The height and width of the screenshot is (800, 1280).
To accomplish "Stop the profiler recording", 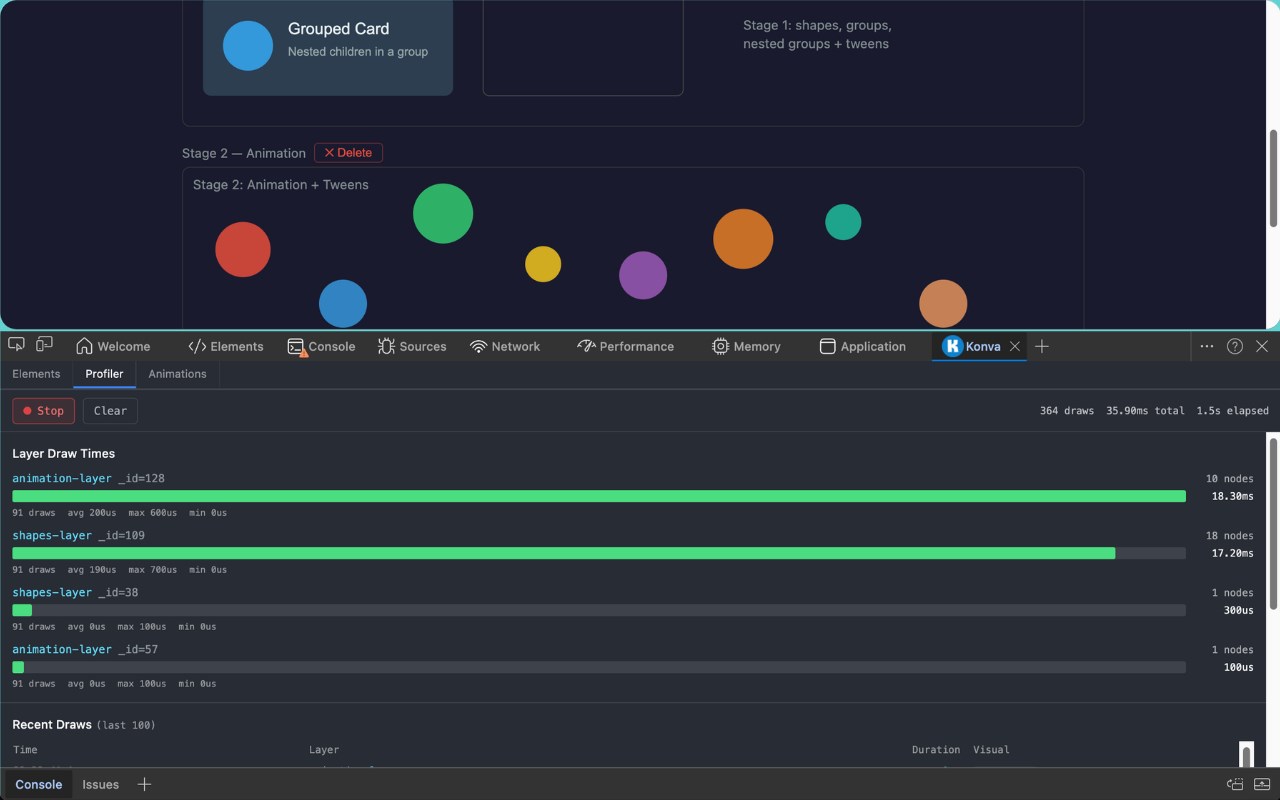I will [43, 410].
